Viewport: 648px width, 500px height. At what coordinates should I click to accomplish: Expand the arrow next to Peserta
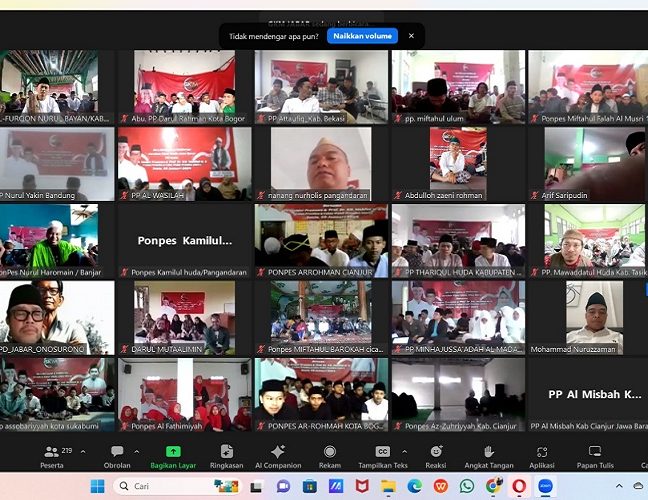click(x=82, y=451)
